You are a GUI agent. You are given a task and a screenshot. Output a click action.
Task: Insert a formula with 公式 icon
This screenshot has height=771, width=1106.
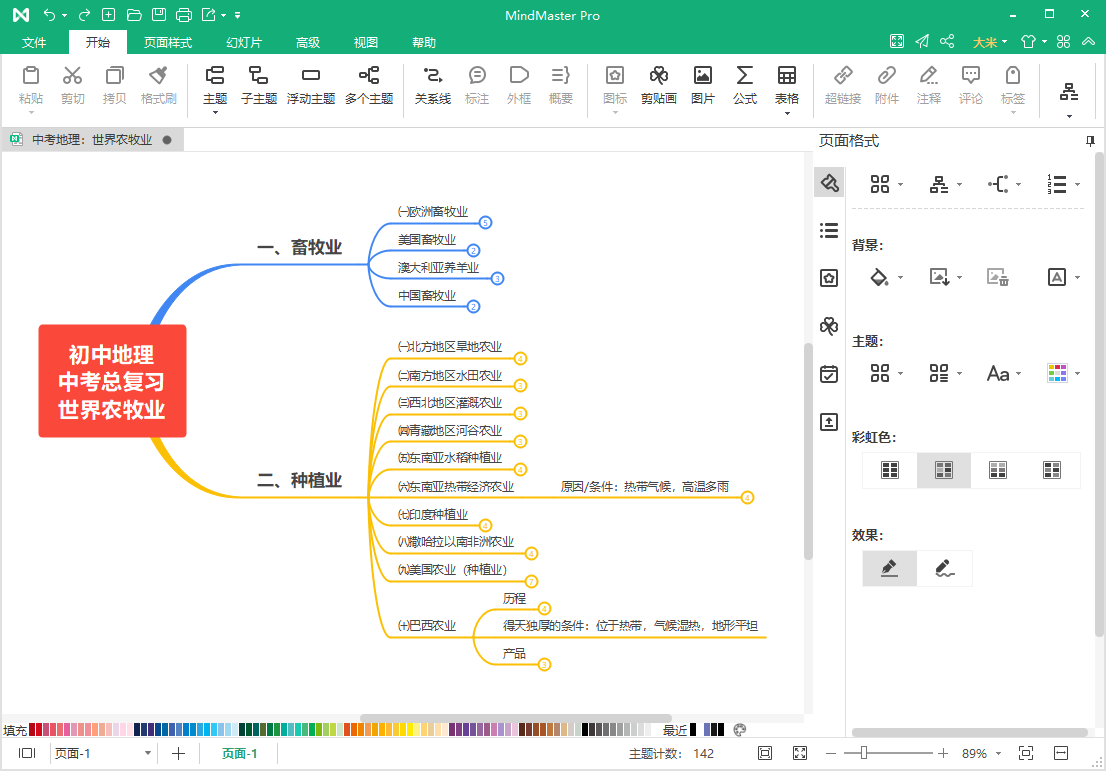point(744,85)
